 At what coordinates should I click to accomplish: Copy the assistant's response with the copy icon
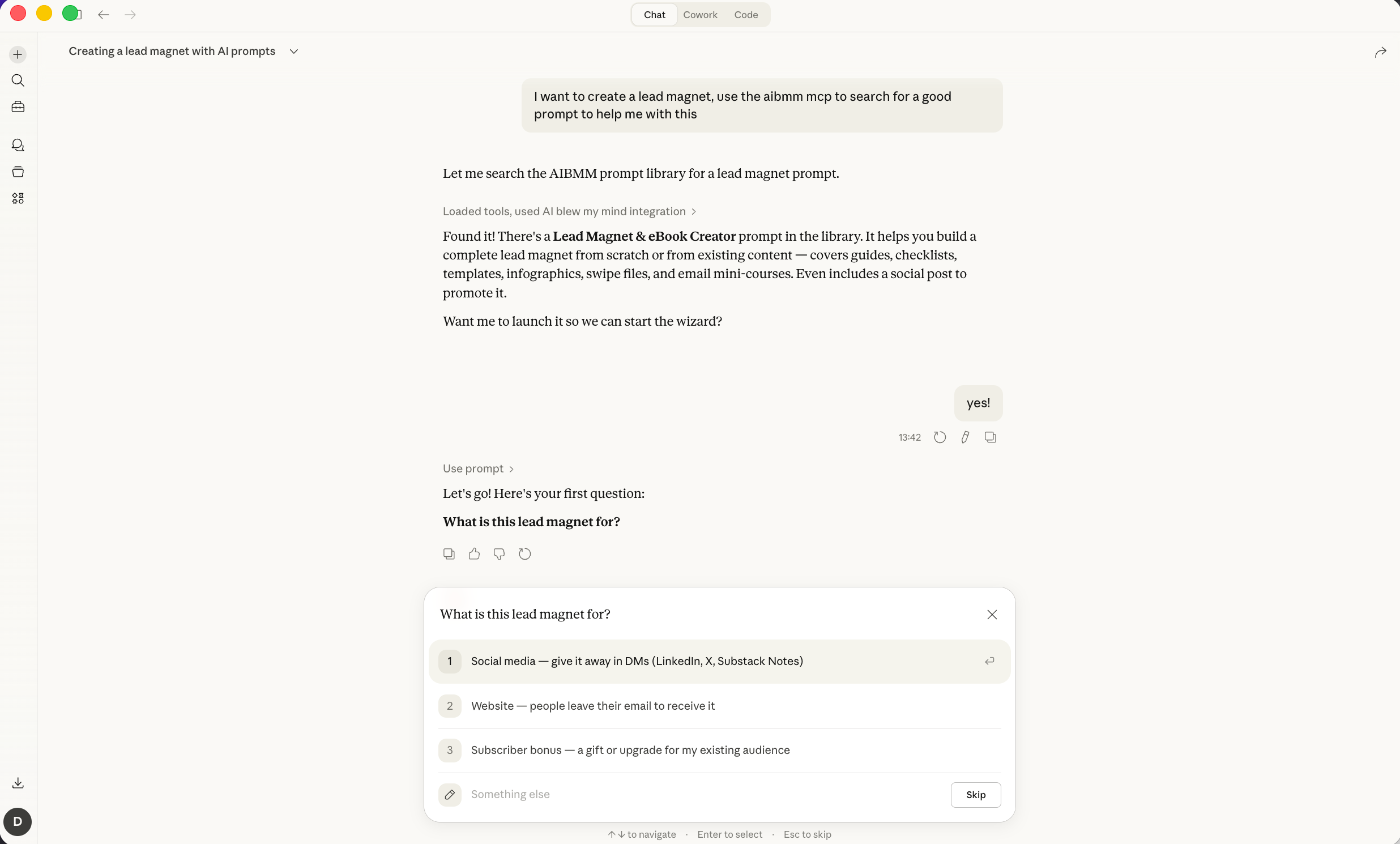pyautogui.click(x=449, y=553)
